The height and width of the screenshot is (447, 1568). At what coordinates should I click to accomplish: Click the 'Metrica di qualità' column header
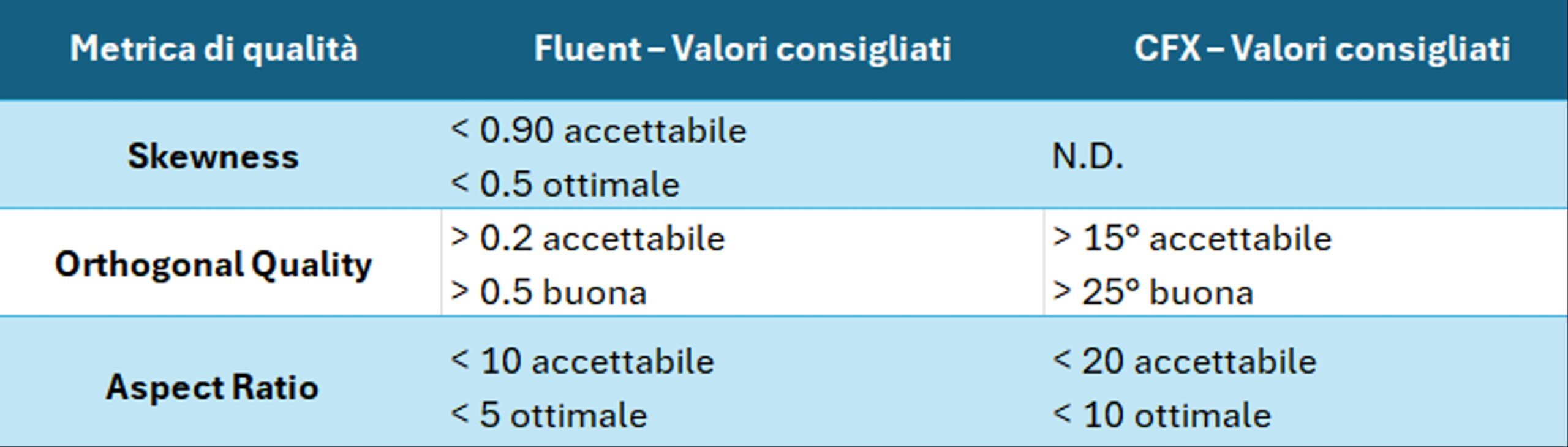click(214, 48)
